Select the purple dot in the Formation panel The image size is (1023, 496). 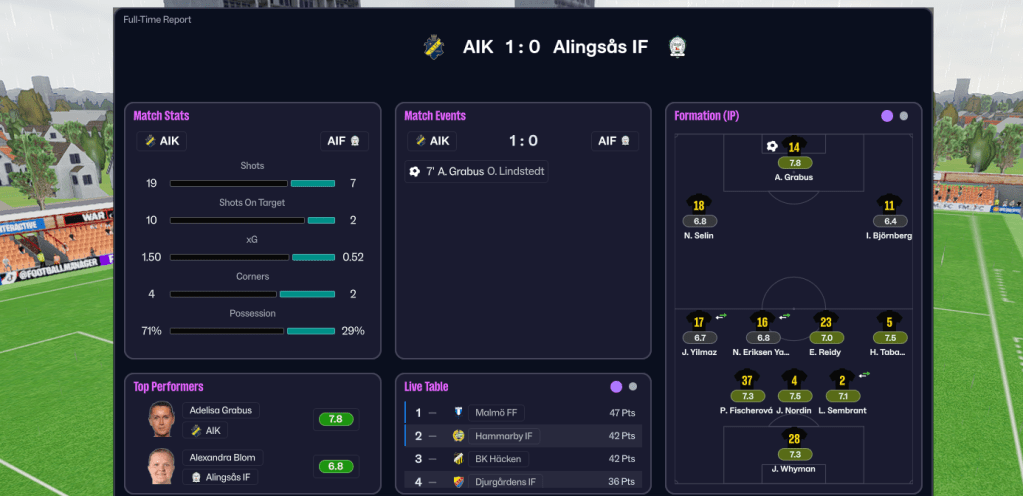coord(887,116)
